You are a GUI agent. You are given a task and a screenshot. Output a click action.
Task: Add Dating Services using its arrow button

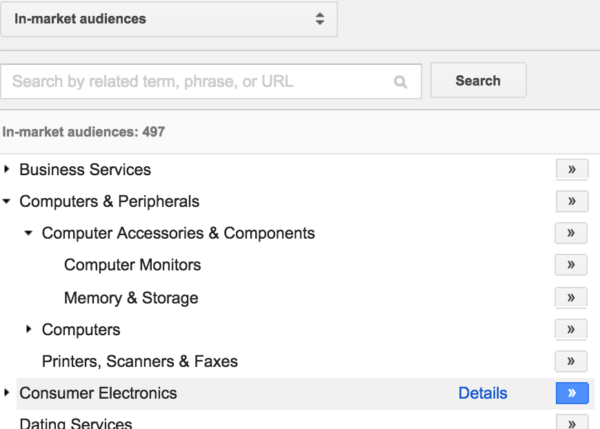(572, 422)
